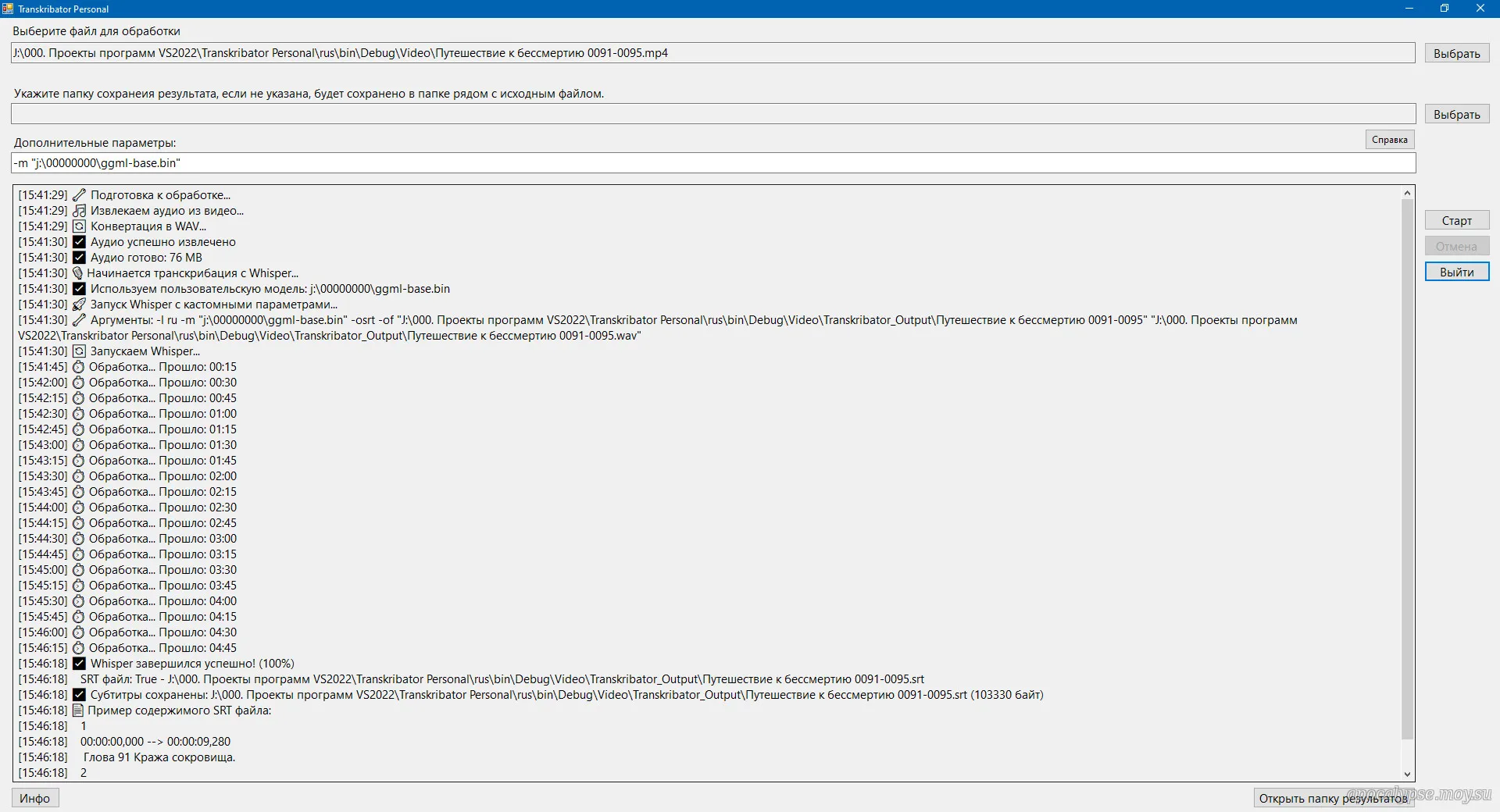Click Выбрать next to the input file path
The width and height of the screenshot is (1500, 812).
tap(1456, 53)
